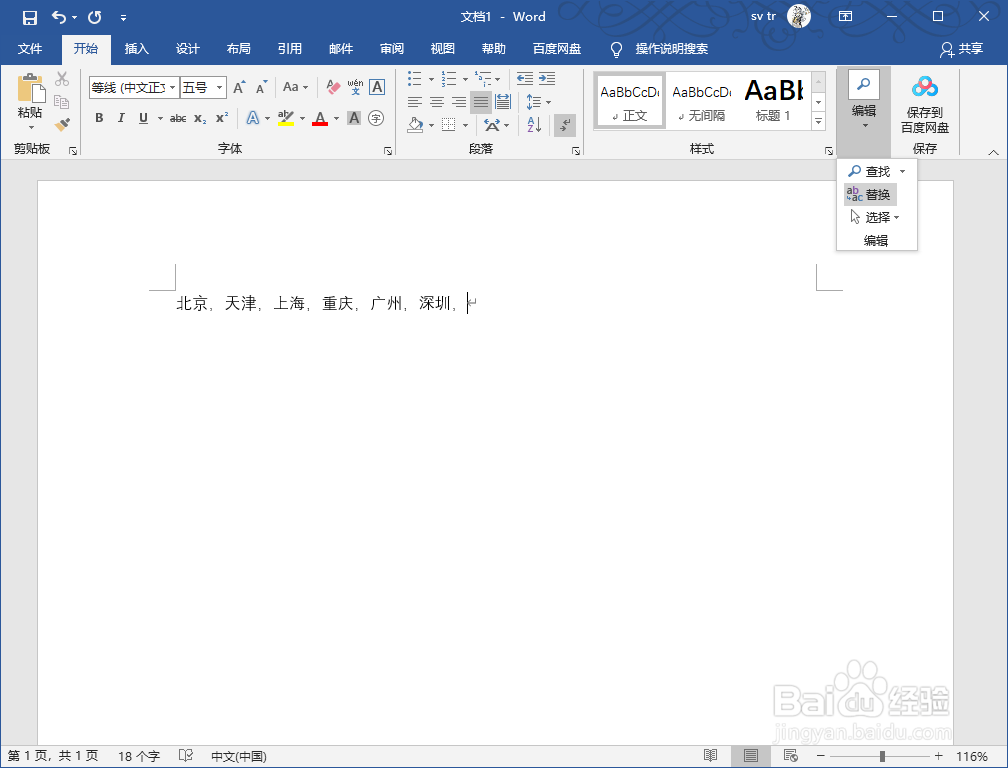Select the Underline icon
1008x768 pixels.
144,118
